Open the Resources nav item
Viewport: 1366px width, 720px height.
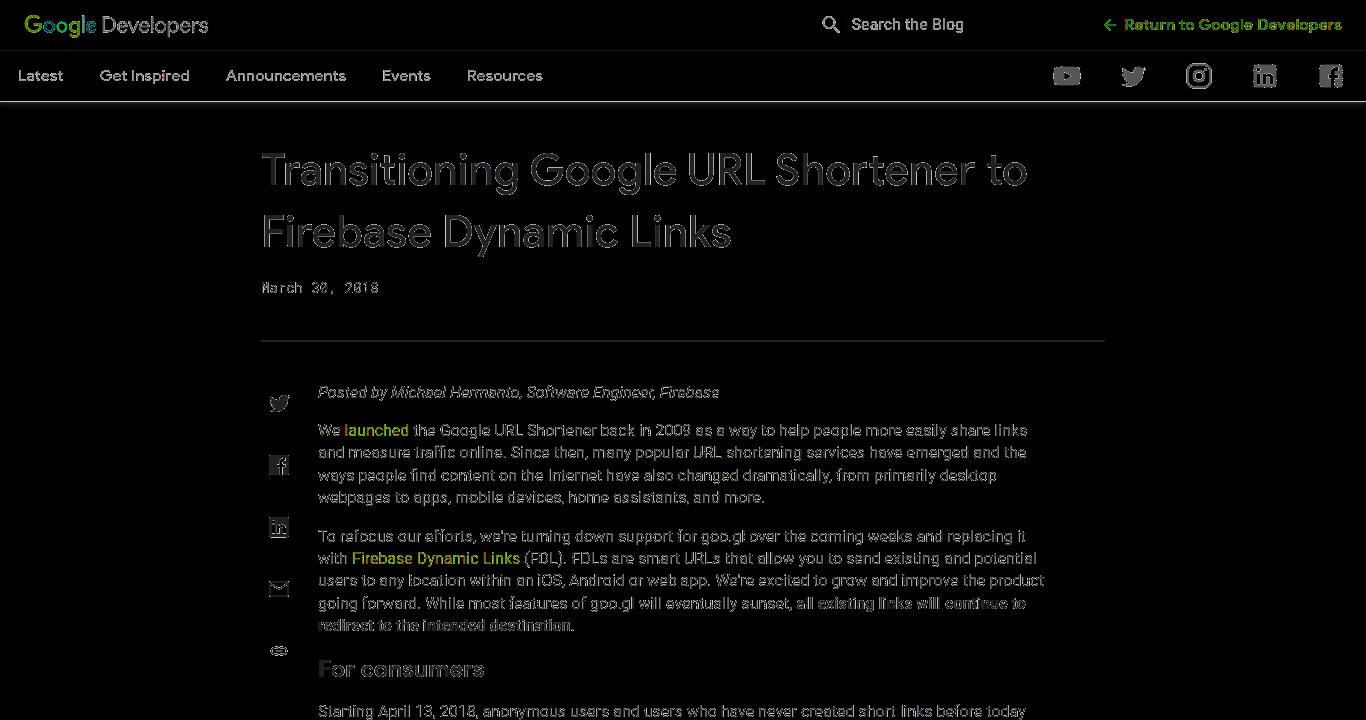click(505, 76)
